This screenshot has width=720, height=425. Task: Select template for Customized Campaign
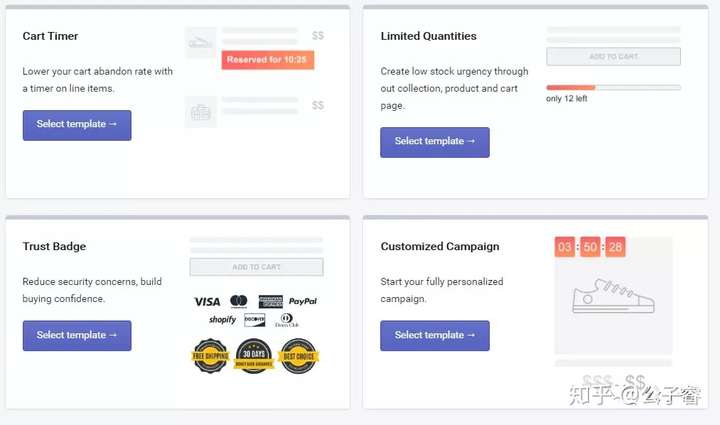(434, 336)
